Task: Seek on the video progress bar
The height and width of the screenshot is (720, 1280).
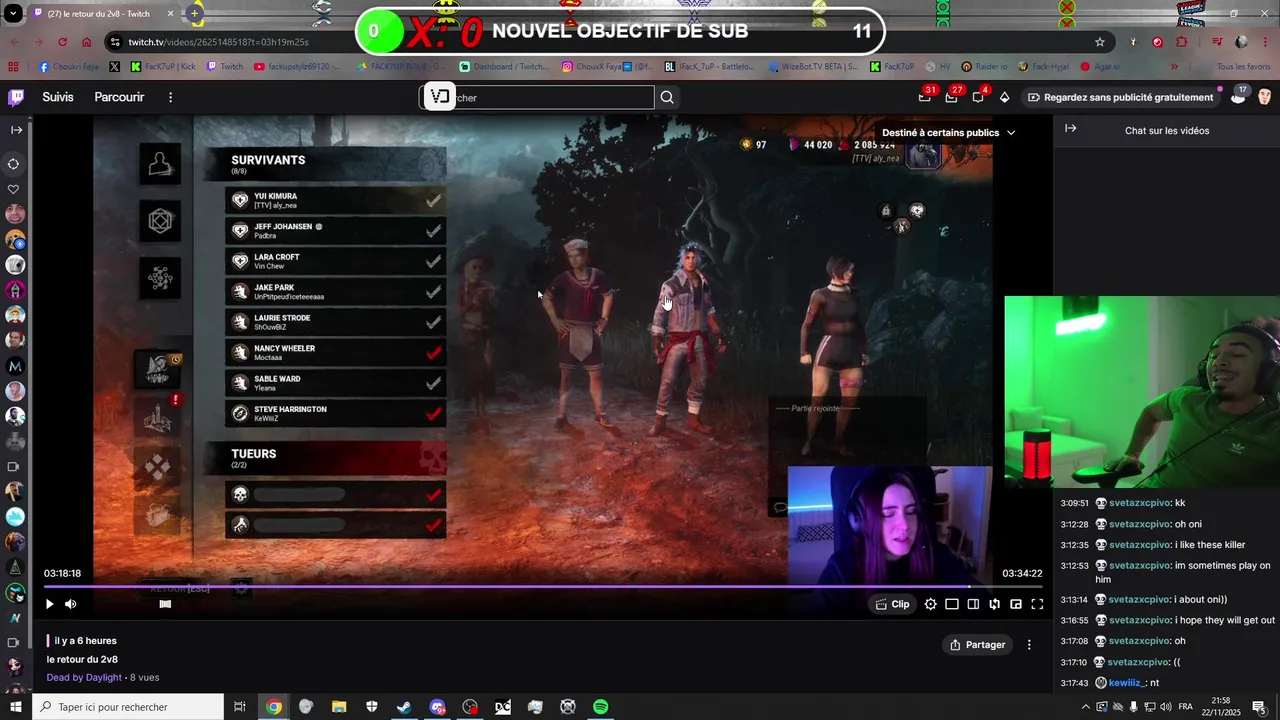Action: pyautogui.click(x=542, y=587)
